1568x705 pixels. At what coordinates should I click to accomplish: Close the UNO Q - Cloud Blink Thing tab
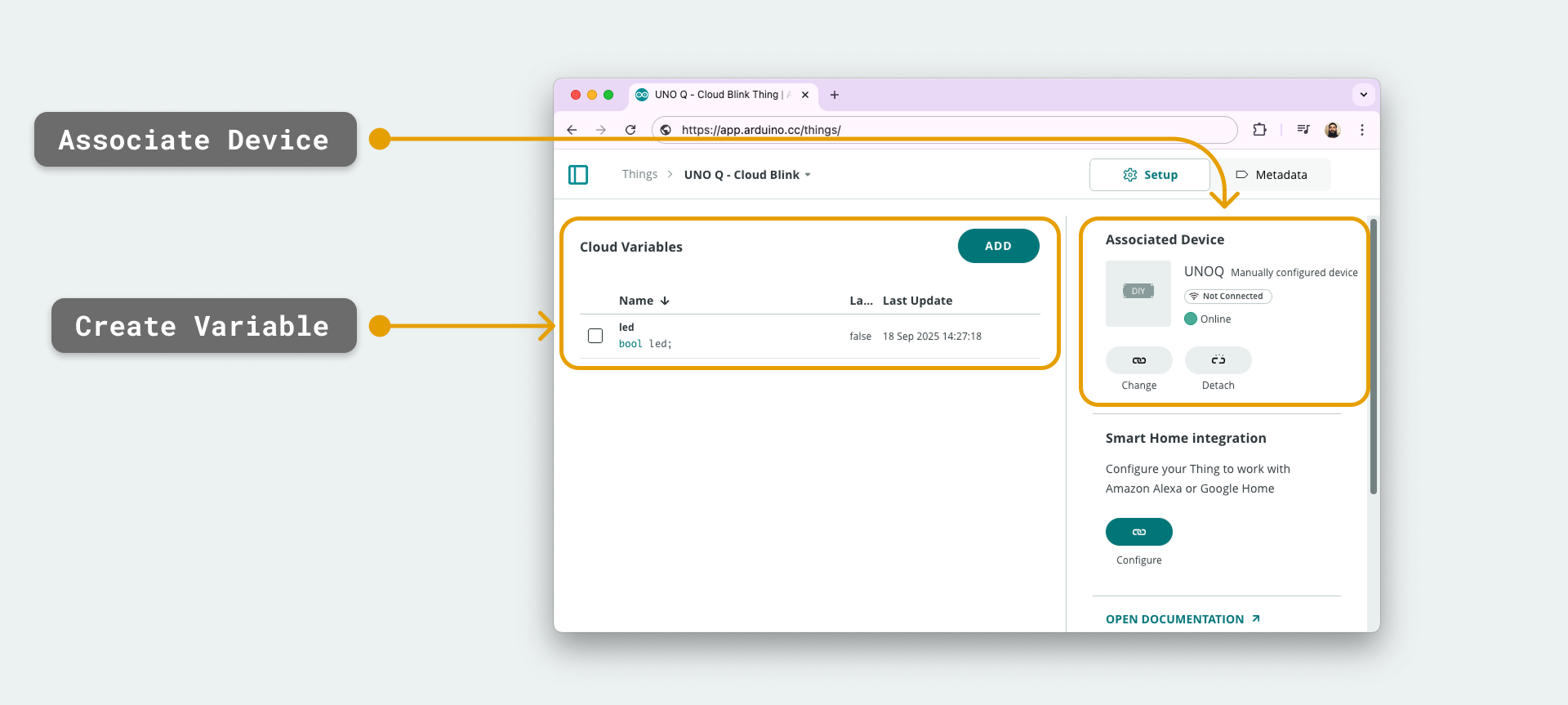point(805,95)
